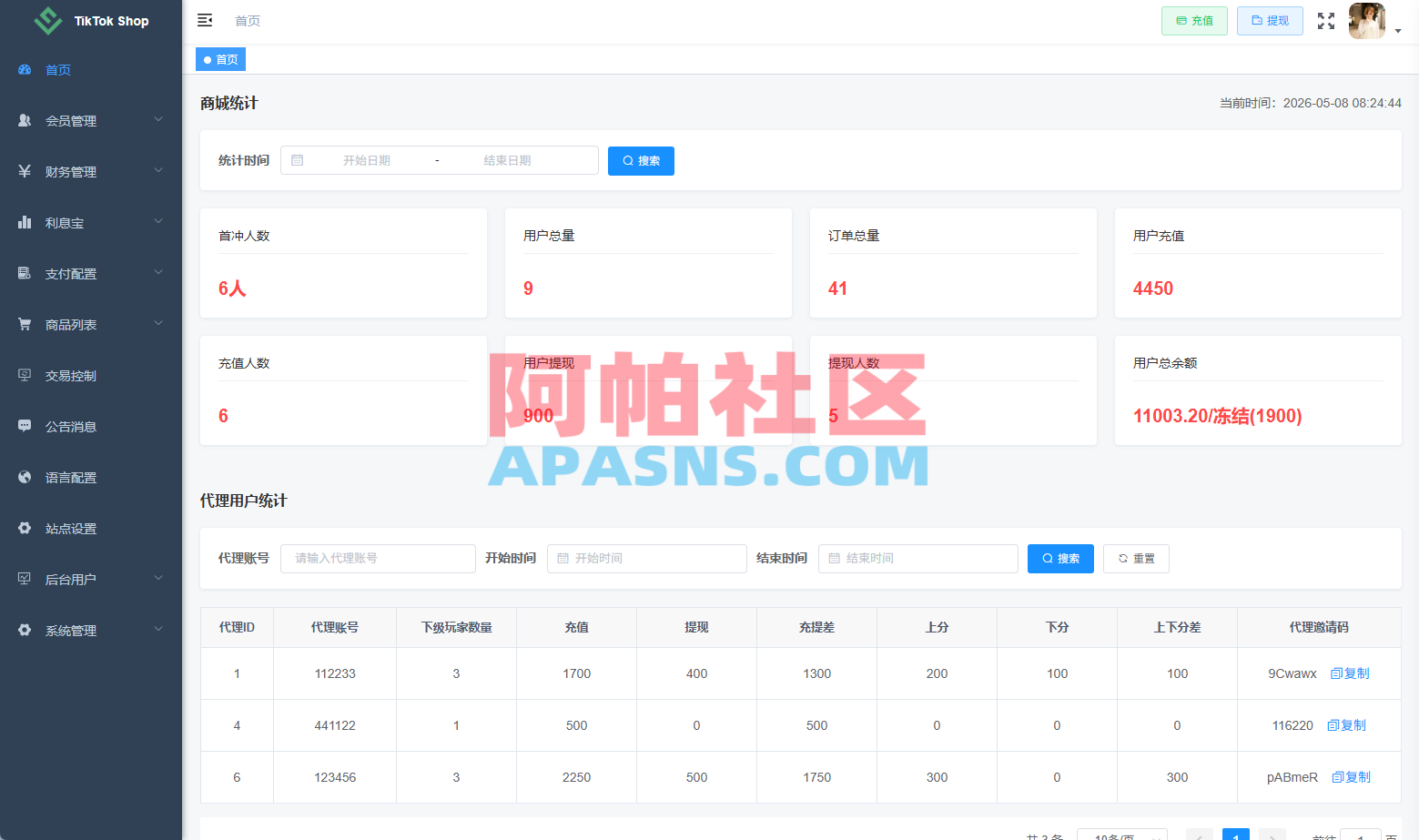Collapse the sidebar with the hamburger icon

point(205,20)
